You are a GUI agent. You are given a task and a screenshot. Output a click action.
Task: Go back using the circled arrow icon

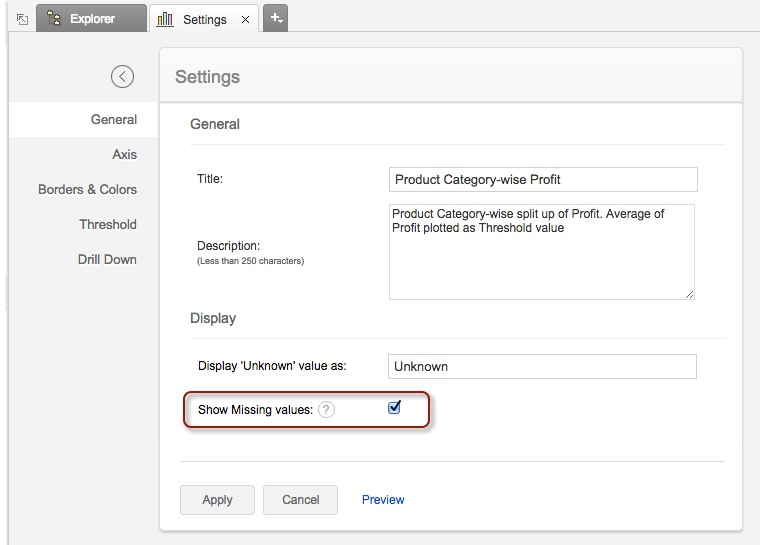(x=122, y=76)
